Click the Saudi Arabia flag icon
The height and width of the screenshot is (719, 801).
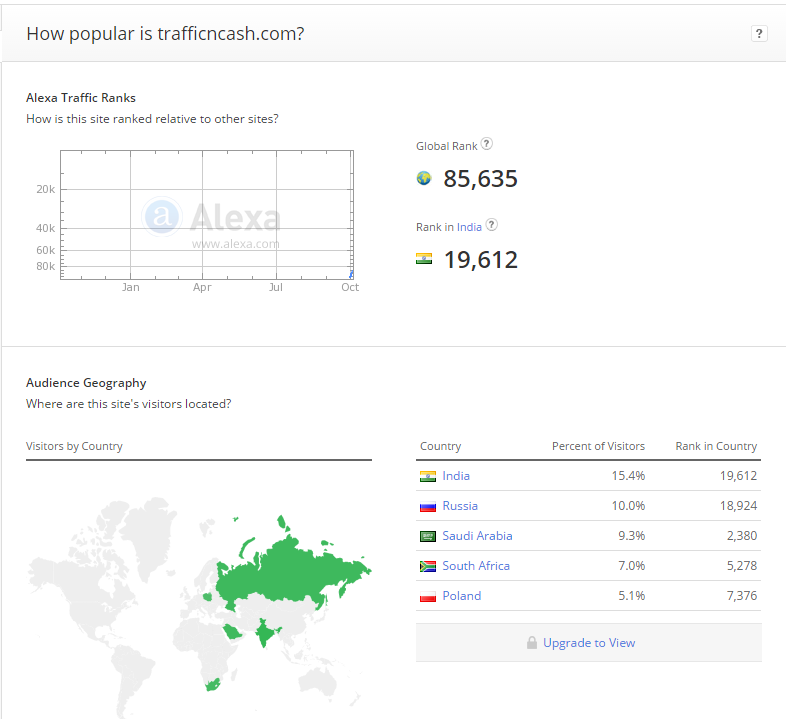click(428, 536)
